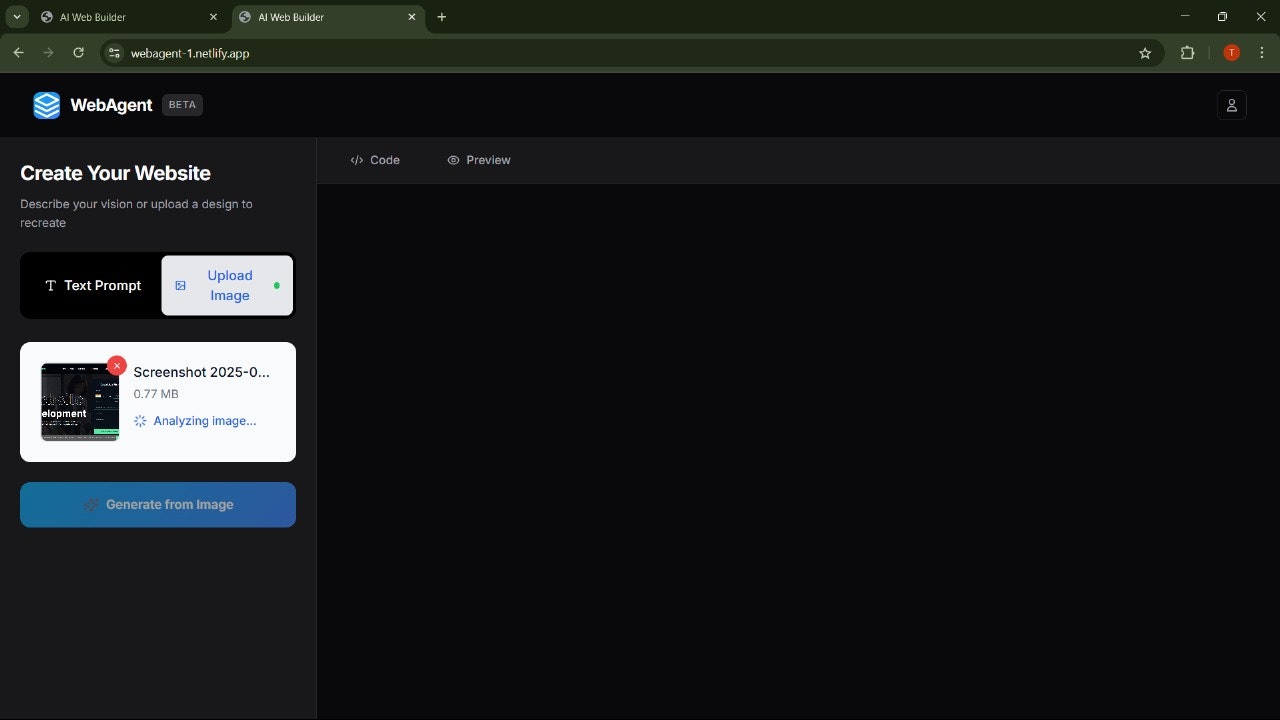
Task: Open the user account icon top right
Action: (x=1231, y=105)
